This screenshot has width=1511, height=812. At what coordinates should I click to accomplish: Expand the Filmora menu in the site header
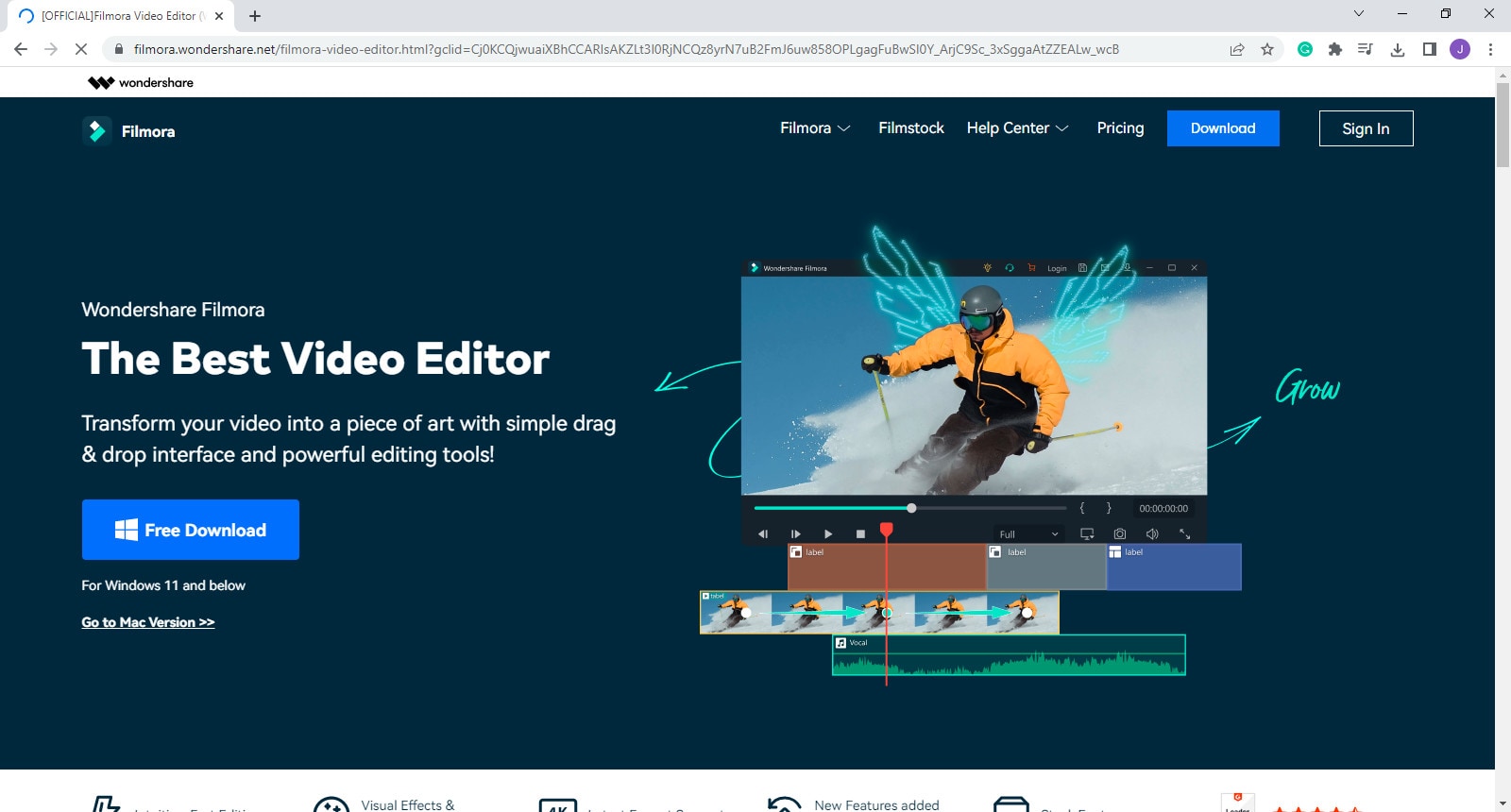815,128
